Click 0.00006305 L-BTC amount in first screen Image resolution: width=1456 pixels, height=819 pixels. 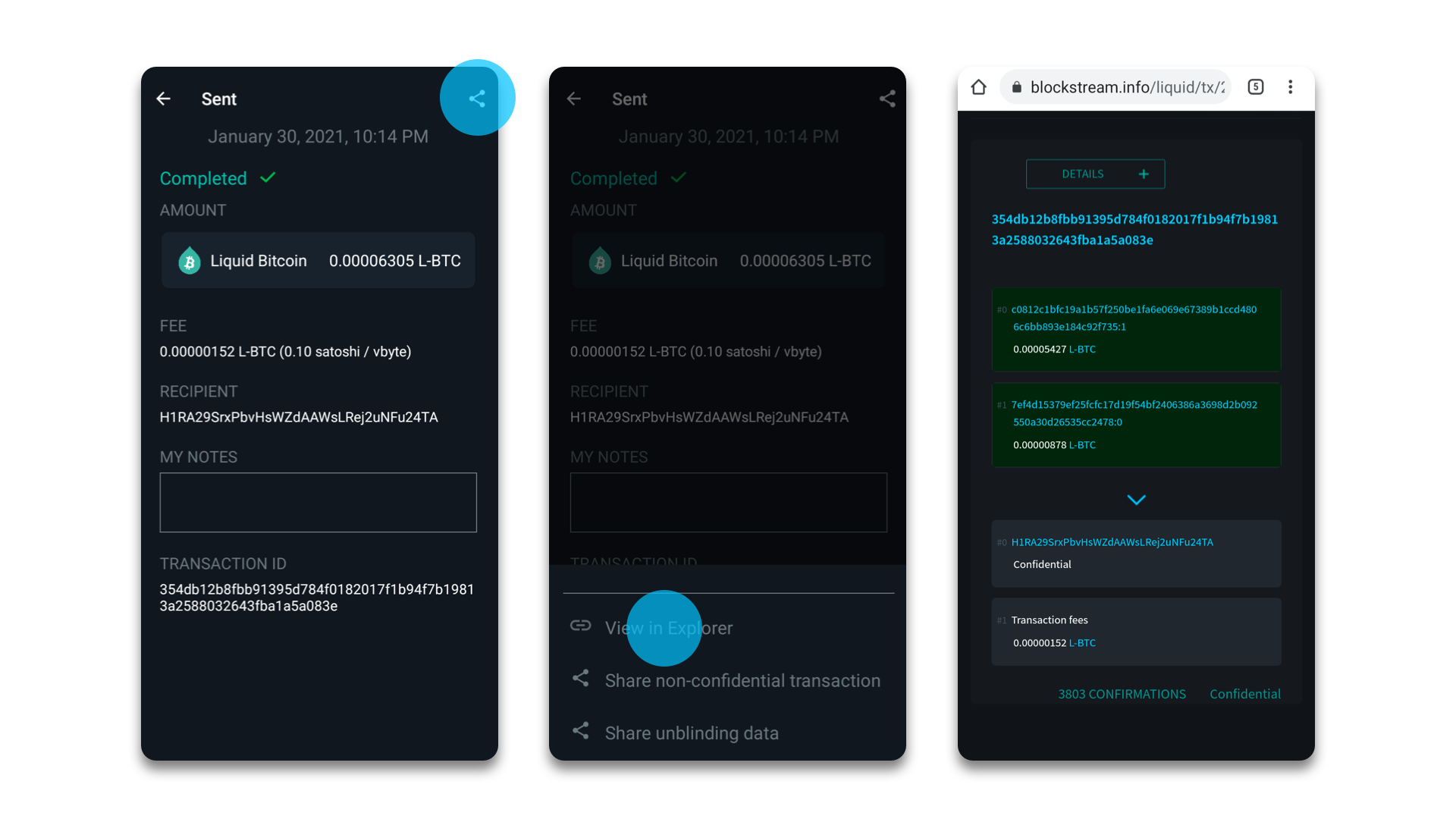[x=395, y=261]
